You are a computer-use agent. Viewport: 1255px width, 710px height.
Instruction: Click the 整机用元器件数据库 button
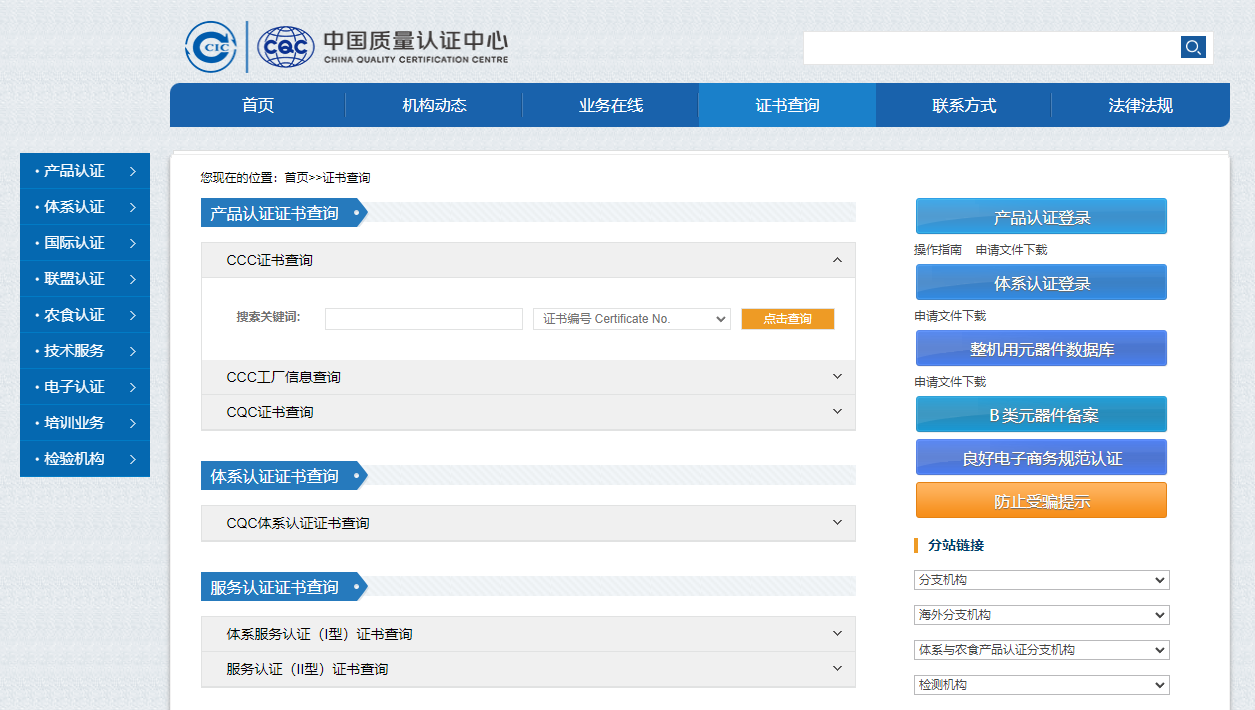1041,348
